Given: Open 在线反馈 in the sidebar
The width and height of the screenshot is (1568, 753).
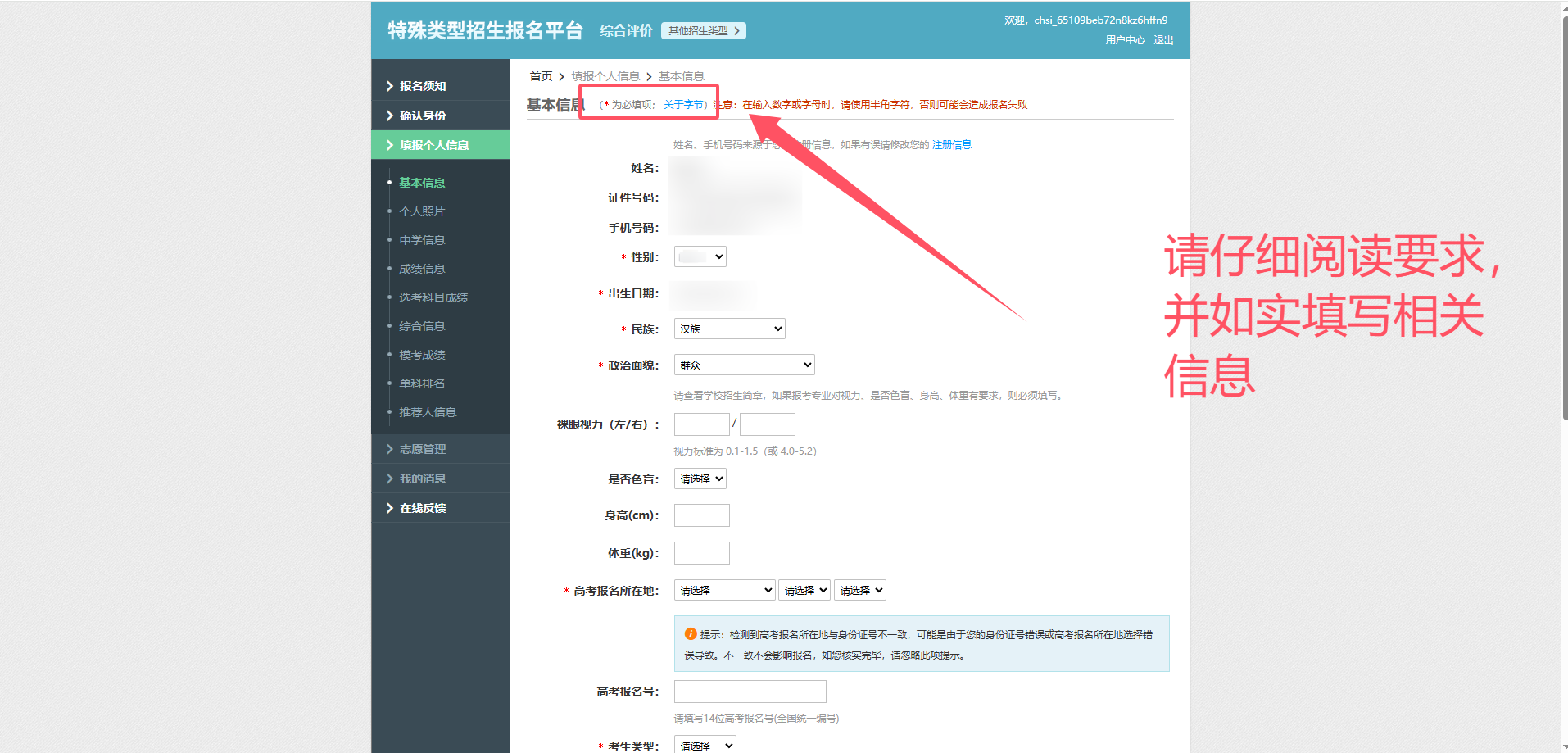Looking at the screenshot, I should 423,508.
